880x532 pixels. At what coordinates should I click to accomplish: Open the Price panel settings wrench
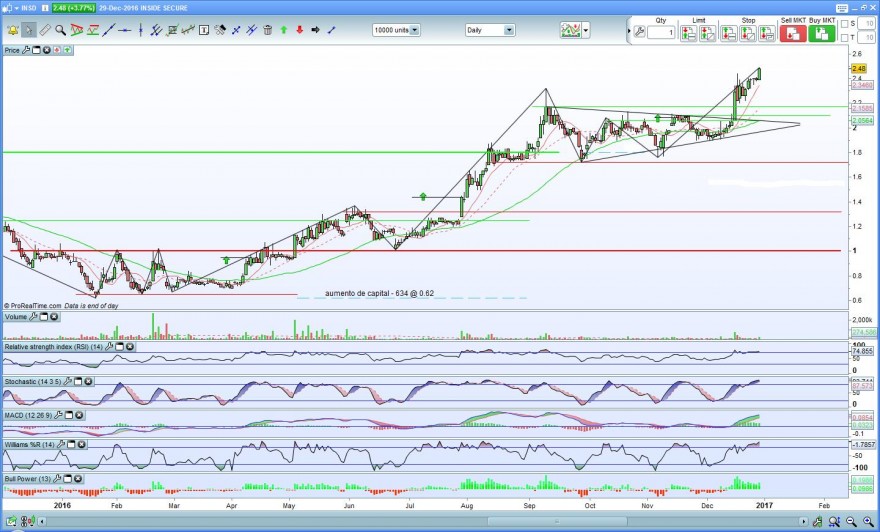point(25,50)
